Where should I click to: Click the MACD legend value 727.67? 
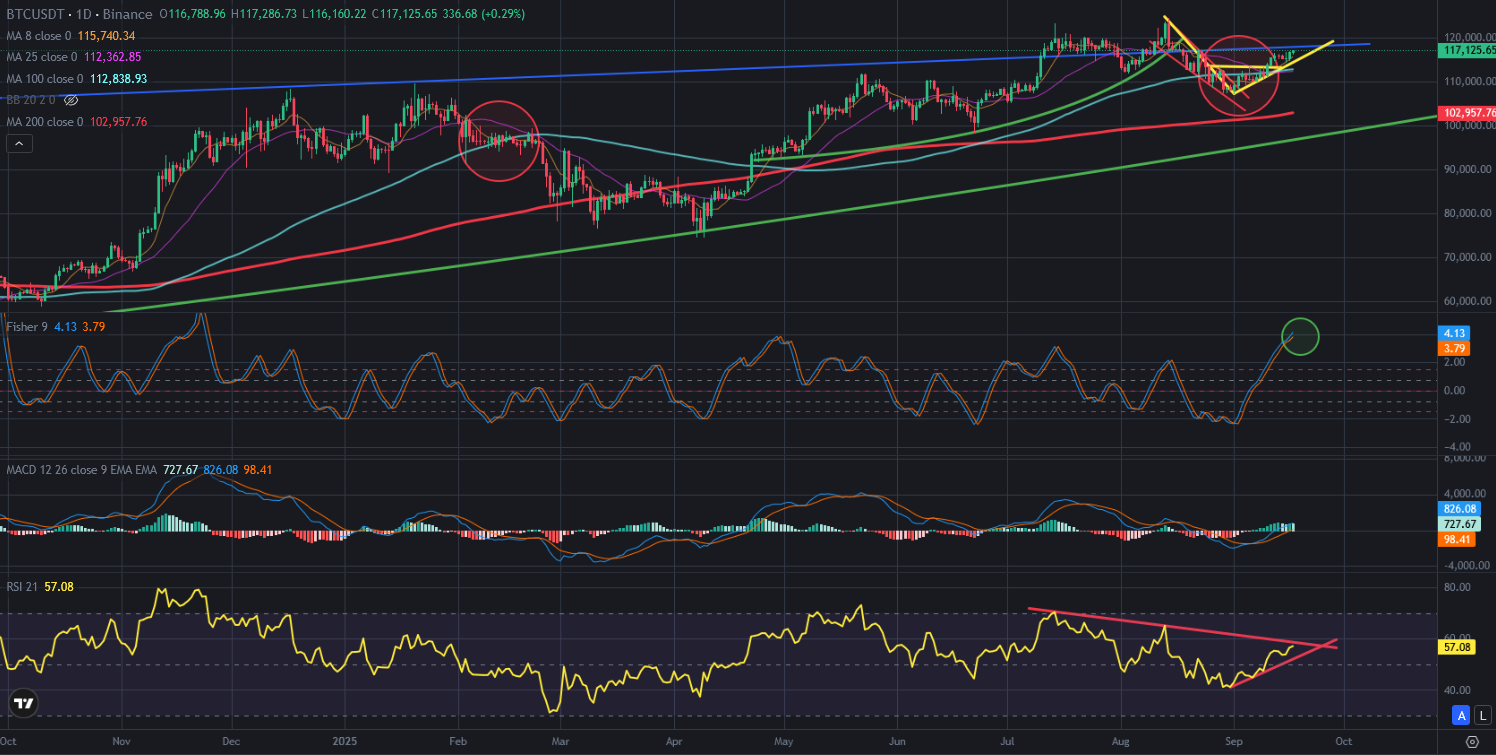click(x=180, y=469)
